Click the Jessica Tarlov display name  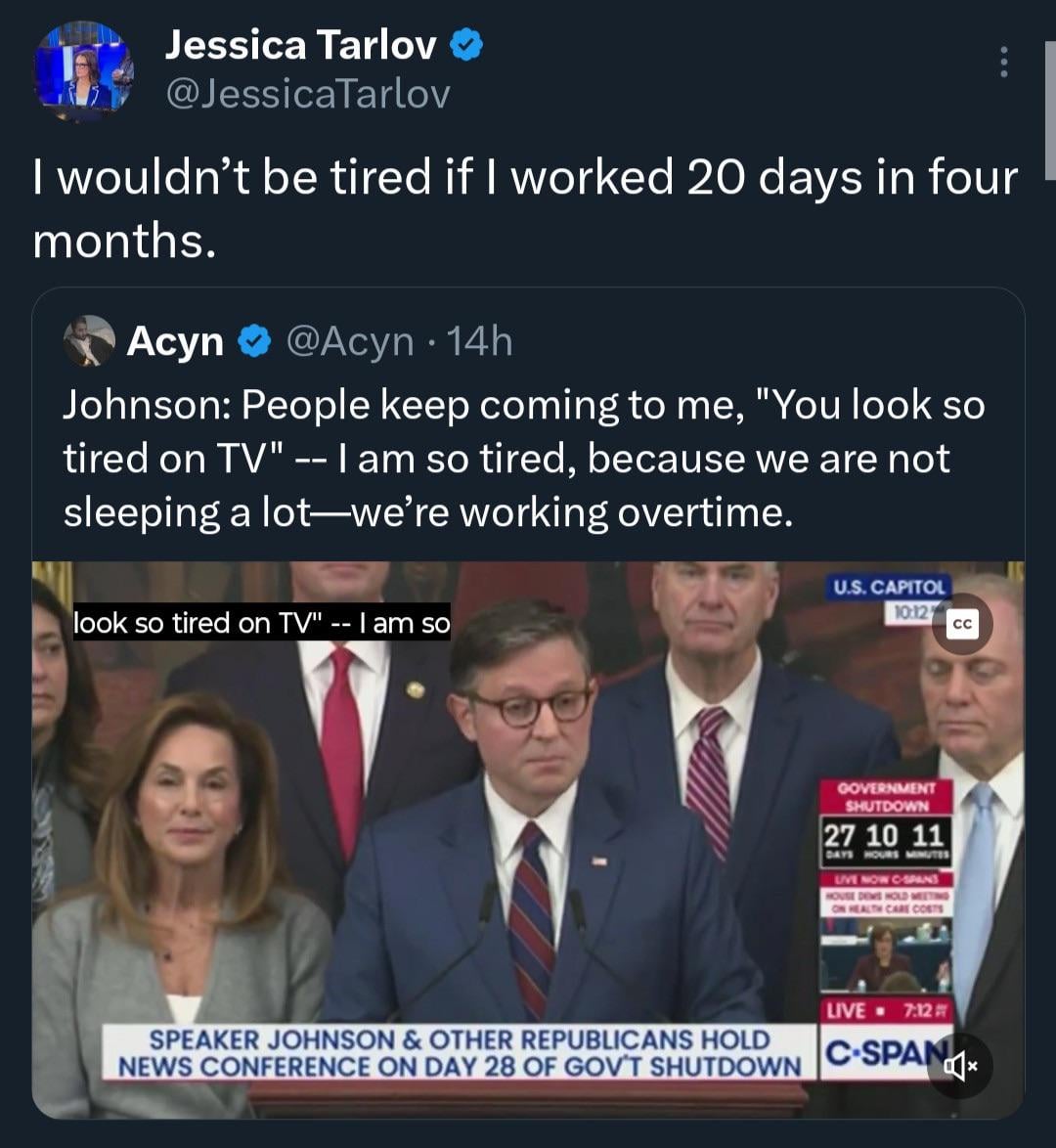click(300, 45)
